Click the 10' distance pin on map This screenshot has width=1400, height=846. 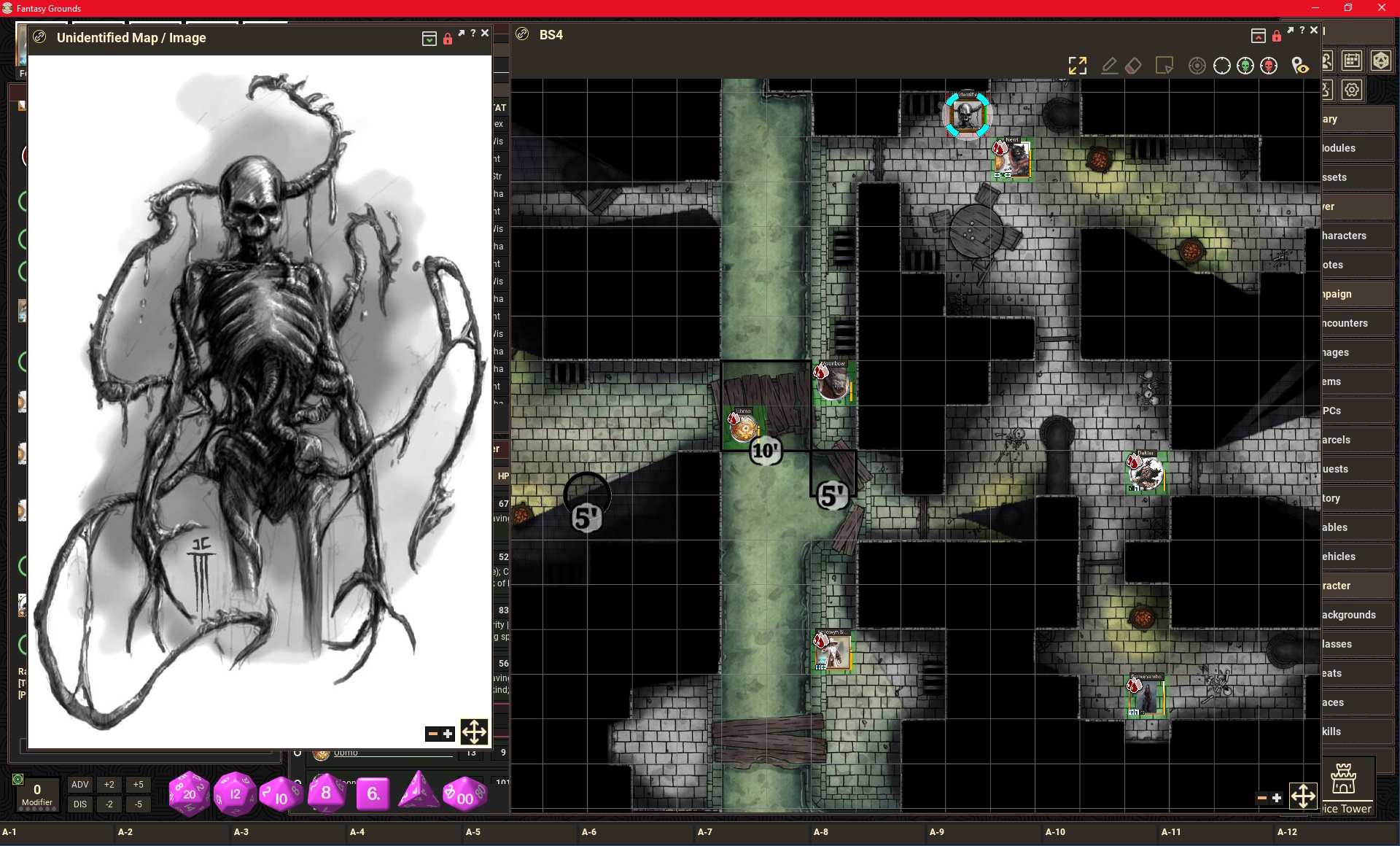[766, 450]
